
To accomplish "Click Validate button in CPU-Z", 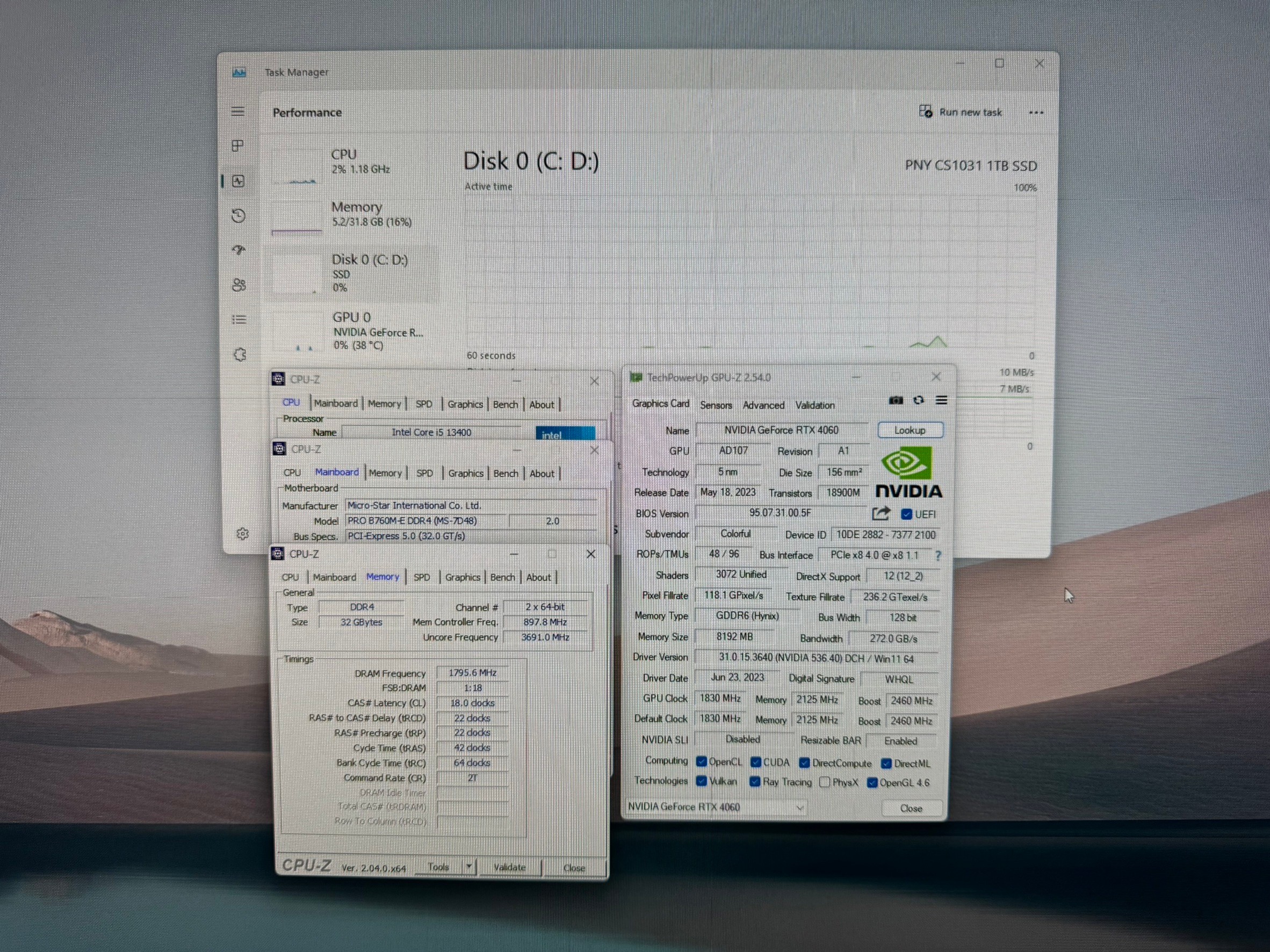I will point(509,867).
